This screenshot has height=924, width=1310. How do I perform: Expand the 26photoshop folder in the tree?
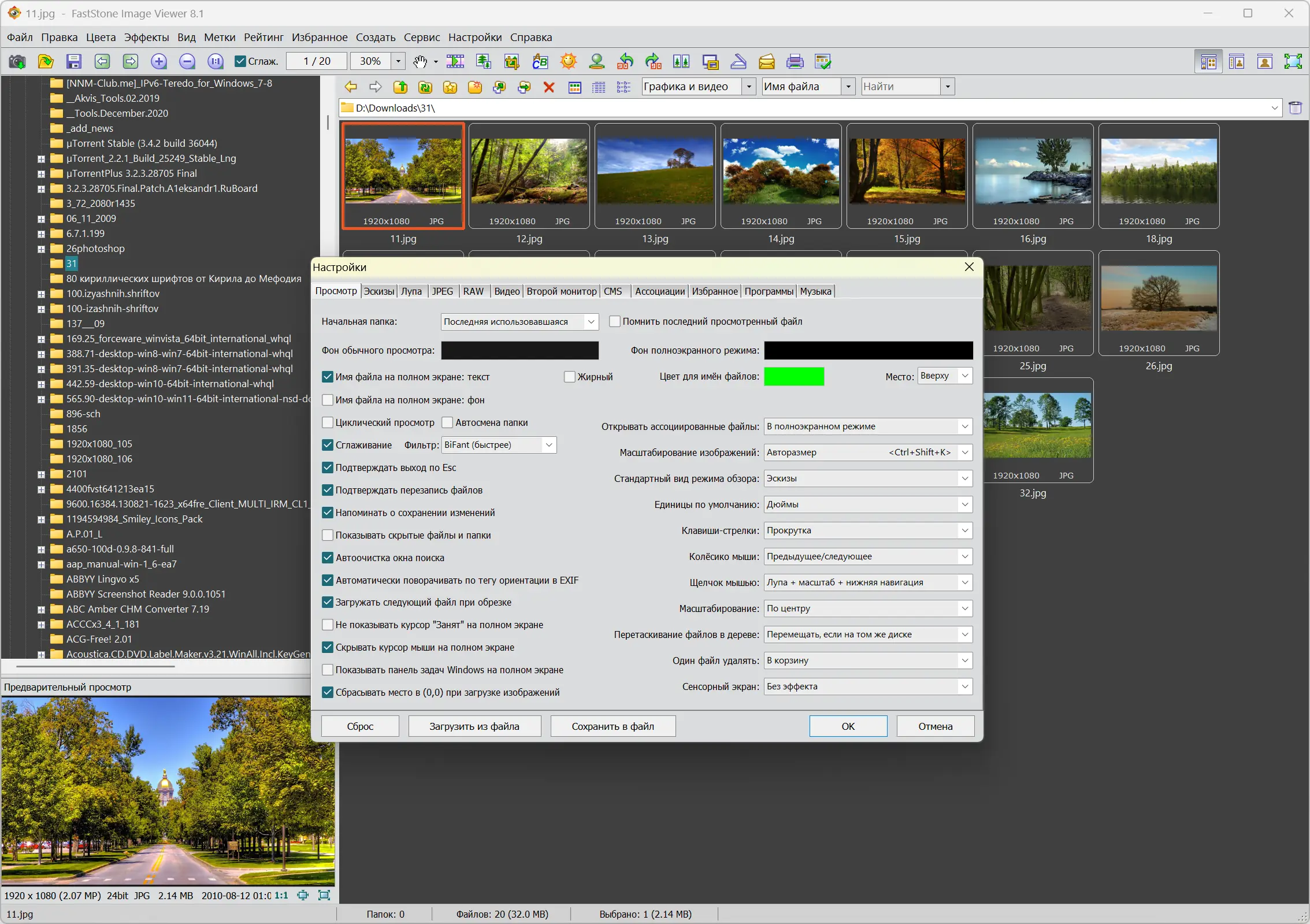(42, 248)
